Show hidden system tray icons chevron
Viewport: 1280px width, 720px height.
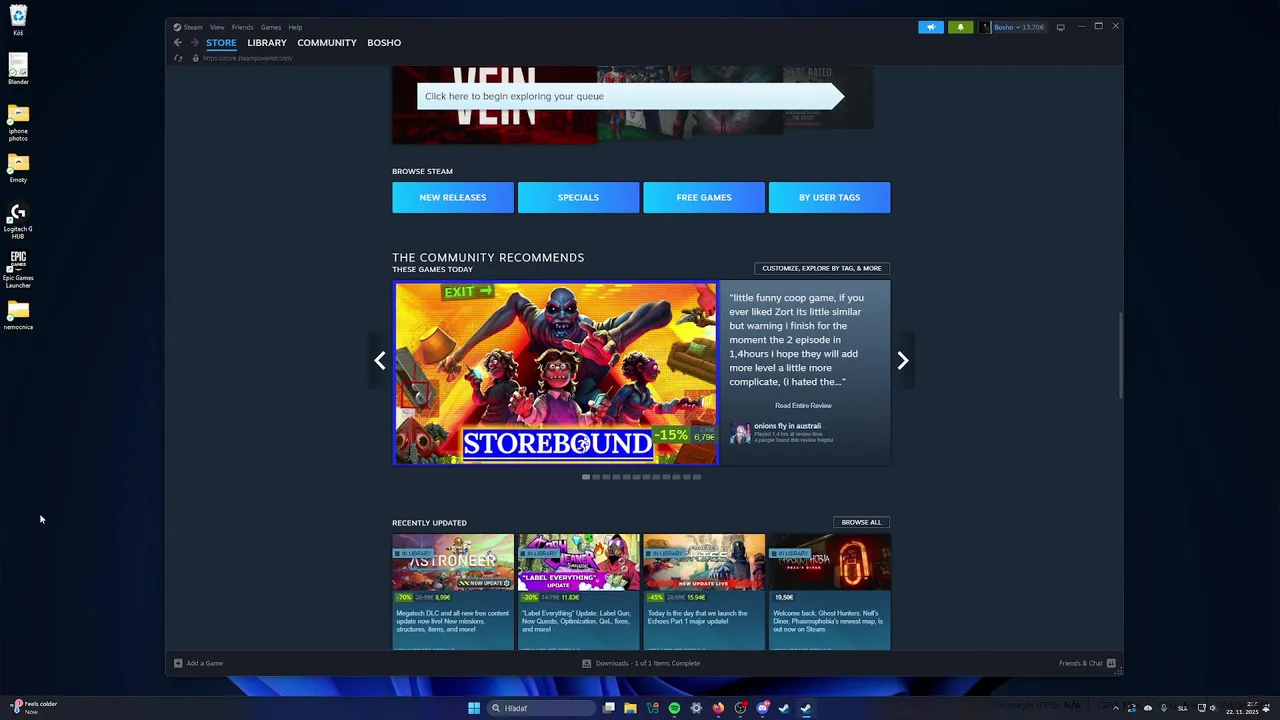[1115, 708]
